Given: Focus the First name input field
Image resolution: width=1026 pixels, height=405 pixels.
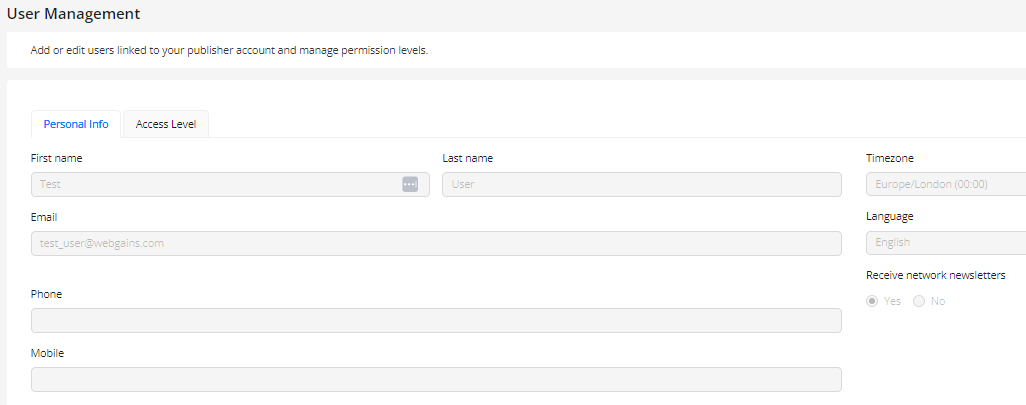Looking at the screenshot, I should click(215, 184).
